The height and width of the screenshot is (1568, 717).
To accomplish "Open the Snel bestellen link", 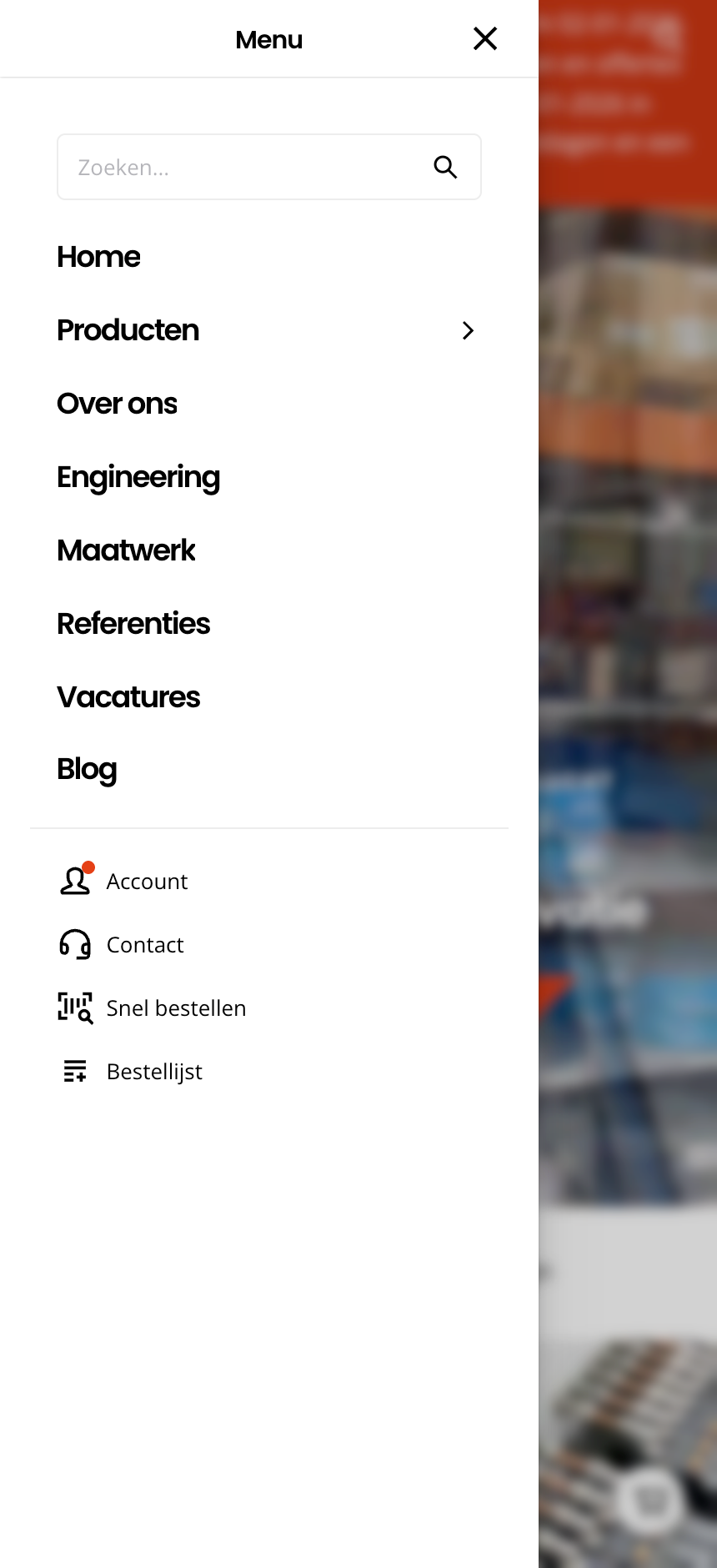I will pyautogui.click(x=176, y=1008).
